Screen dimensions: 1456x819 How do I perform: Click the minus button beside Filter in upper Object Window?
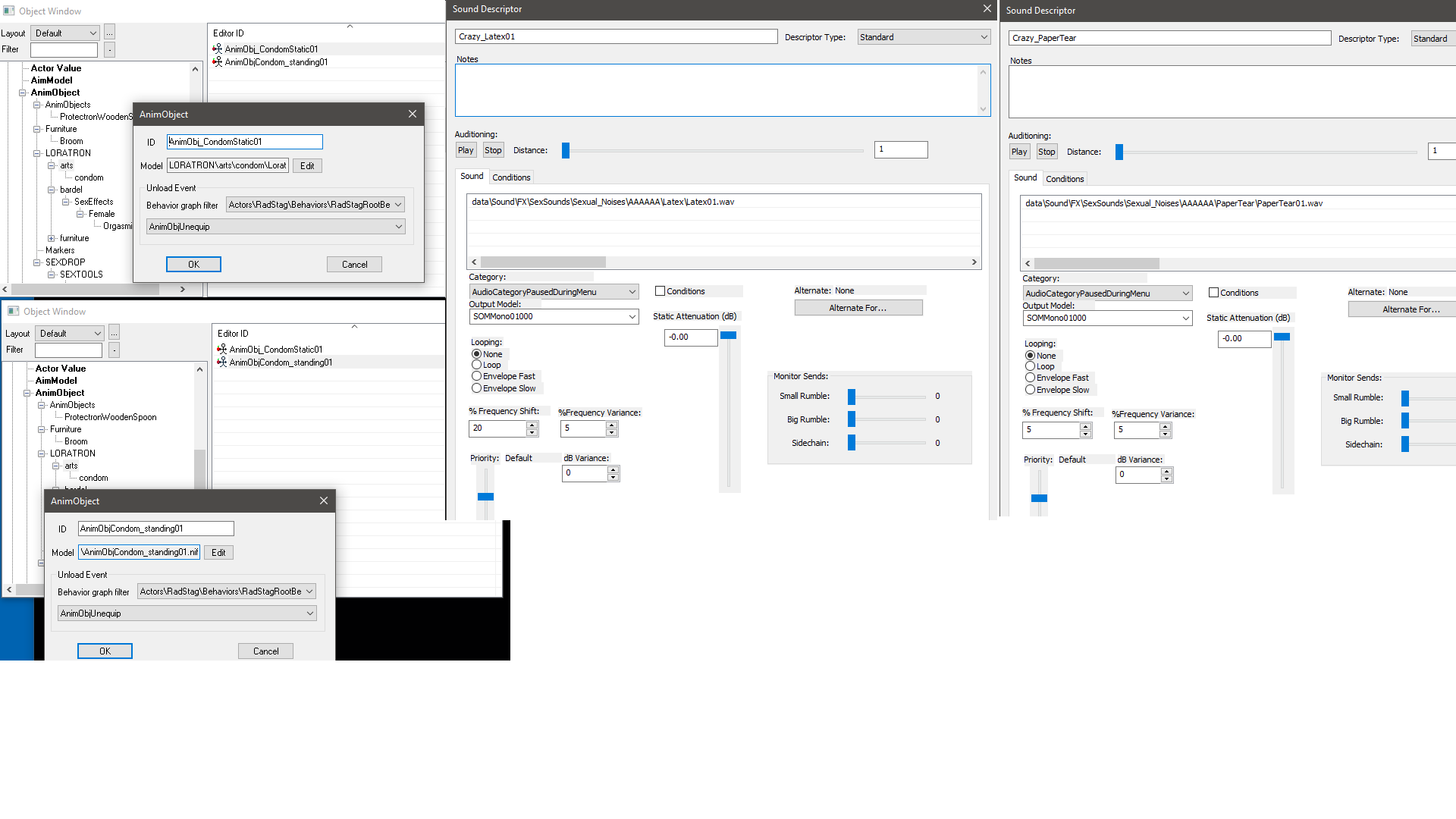click(110, 49)
